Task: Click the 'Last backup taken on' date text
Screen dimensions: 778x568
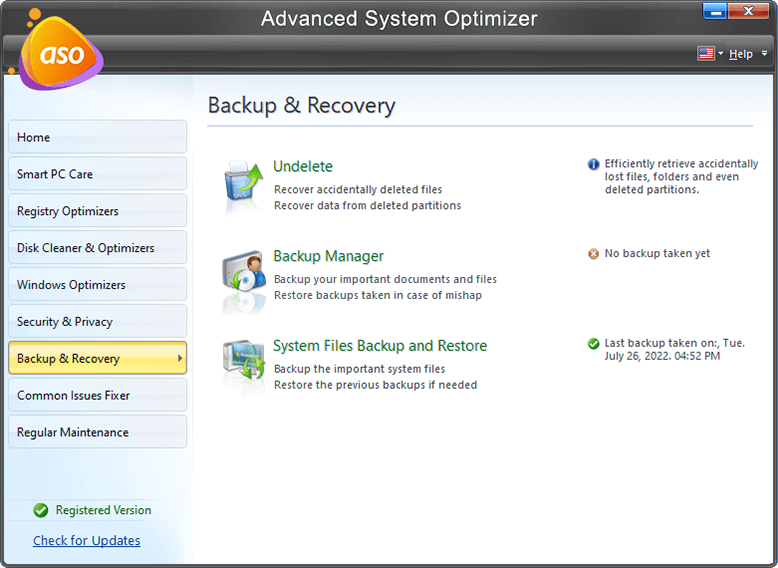Action: tap(674, 349)
